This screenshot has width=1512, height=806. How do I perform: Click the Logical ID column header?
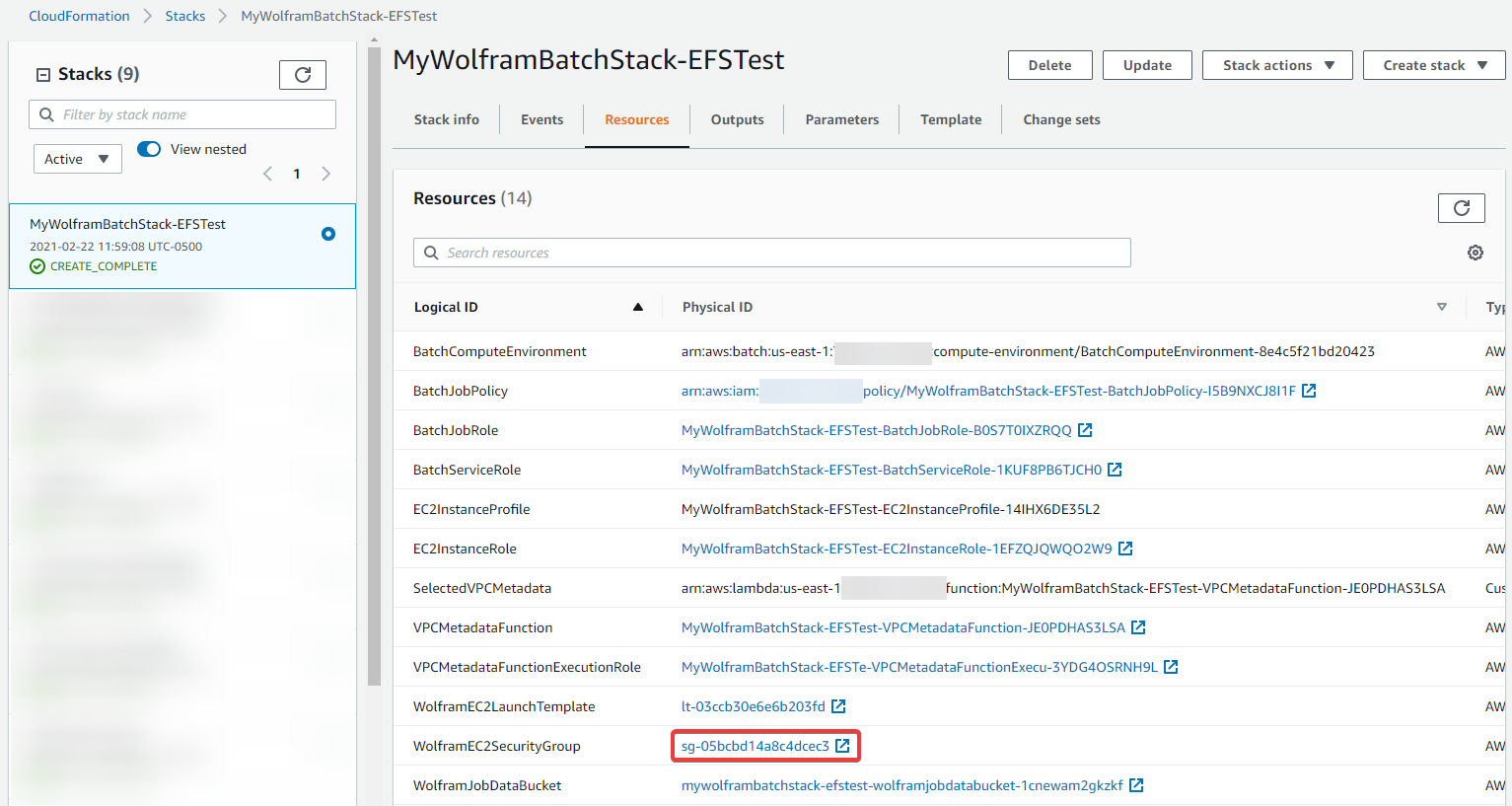click(x=446, y=307)
